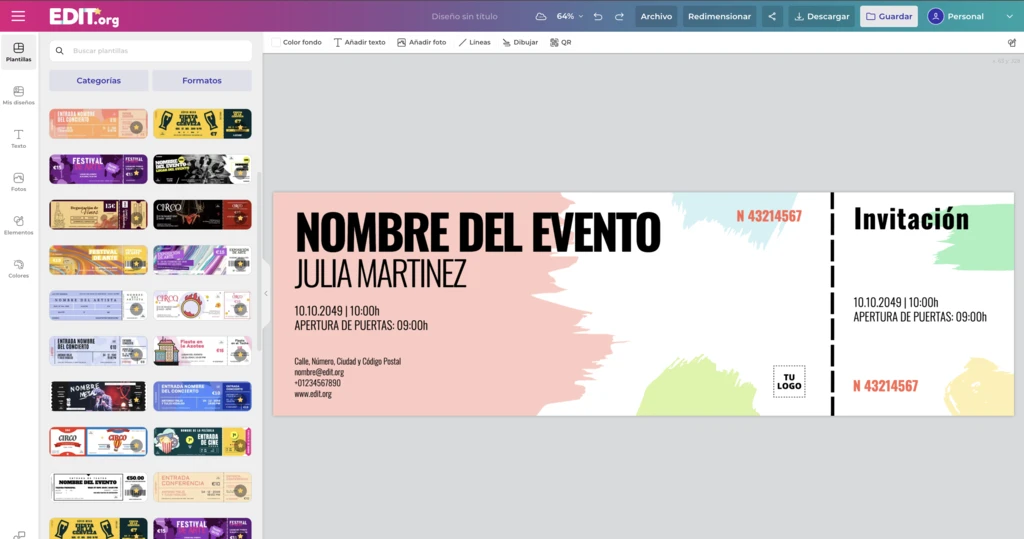Click the cloud sync icon

[x=541, y=17]
